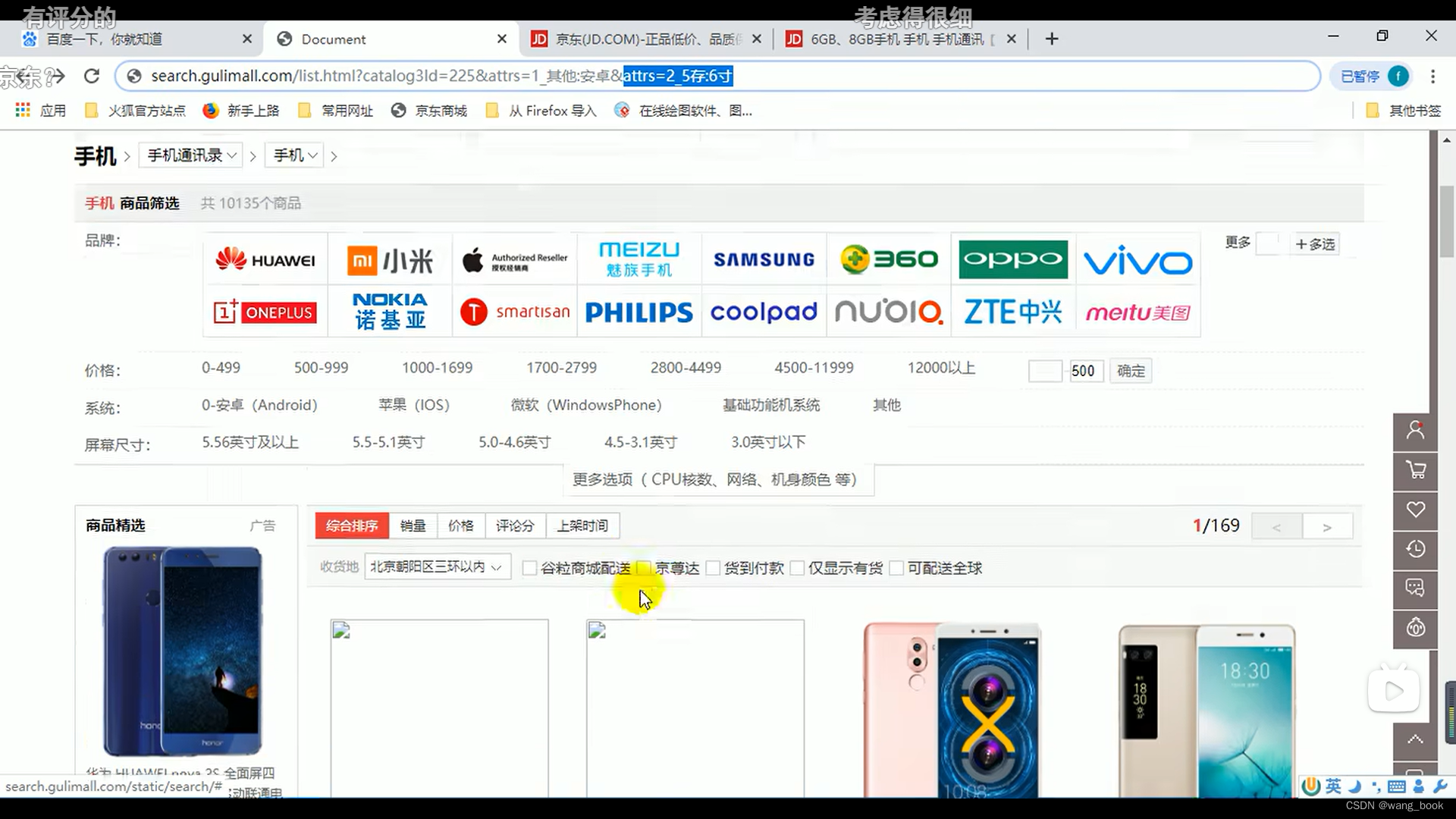This screenshot has height=819, width=1456.
Task: Open 京东商城 bookmark
Action: pyautogui.click(x=429, y=111)
